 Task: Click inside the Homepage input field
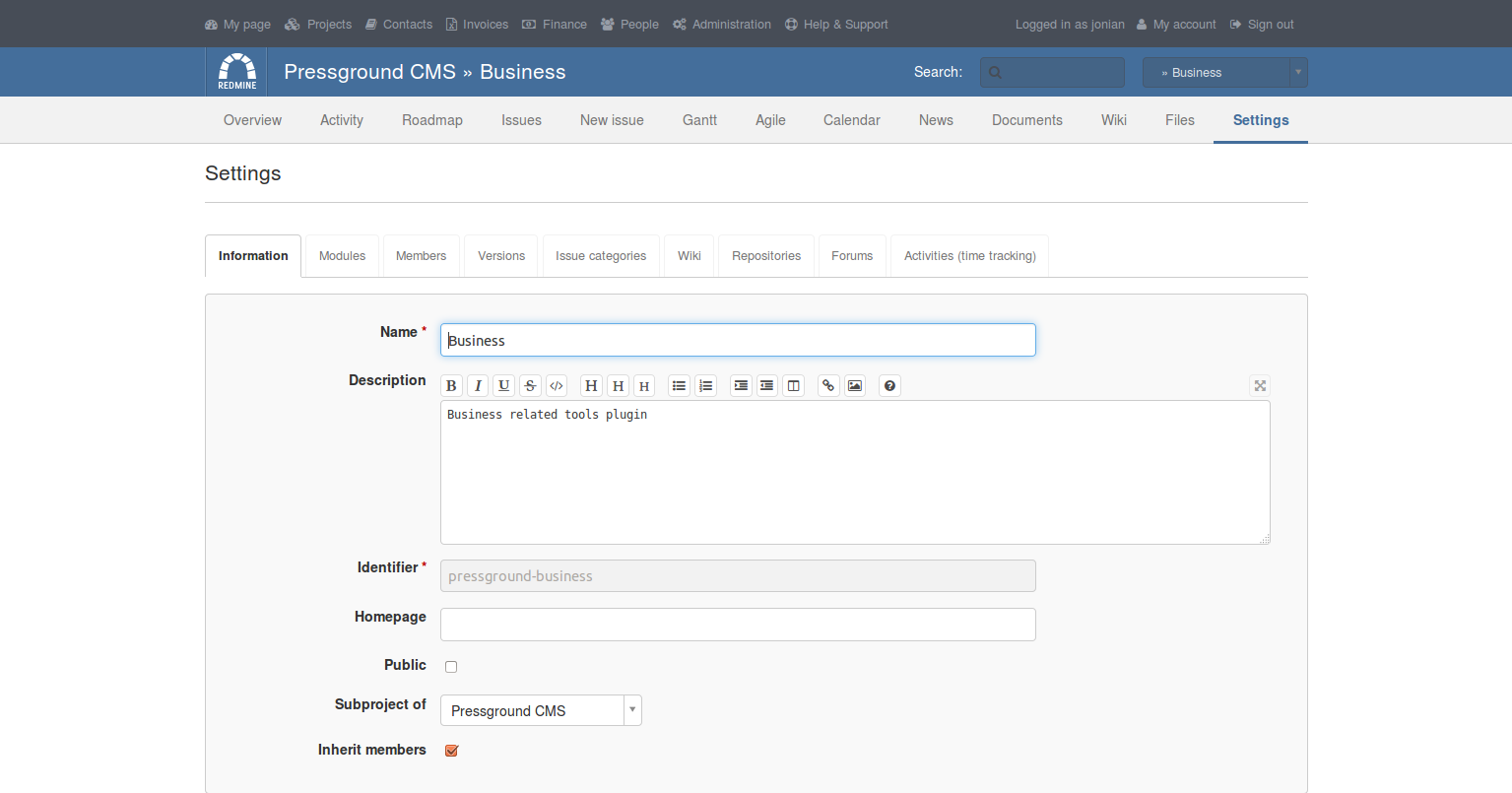[737, 624]
